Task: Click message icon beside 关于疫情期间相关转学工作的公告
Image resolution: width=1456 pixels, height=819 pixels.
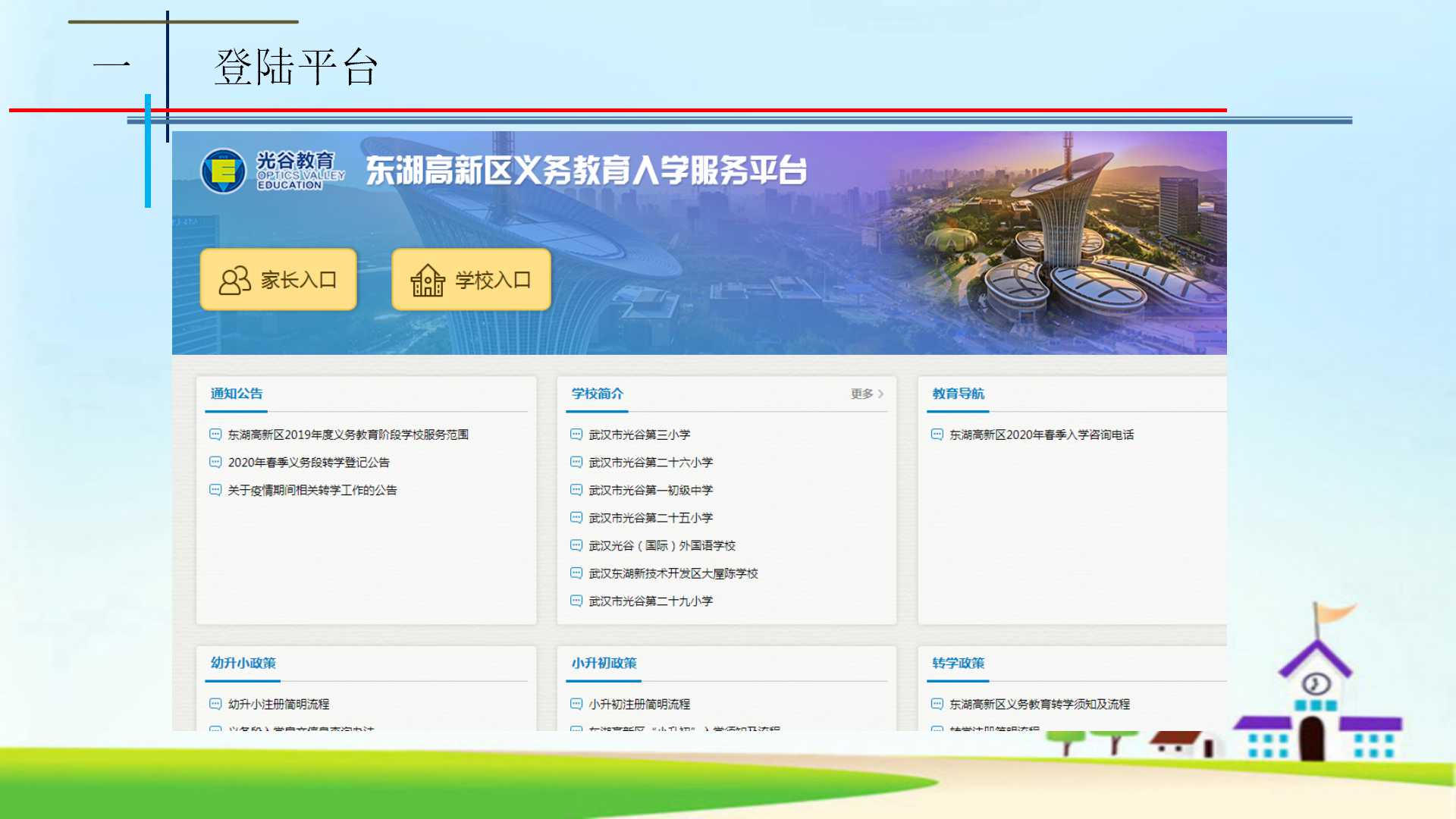Action: (x=215, y=491)
